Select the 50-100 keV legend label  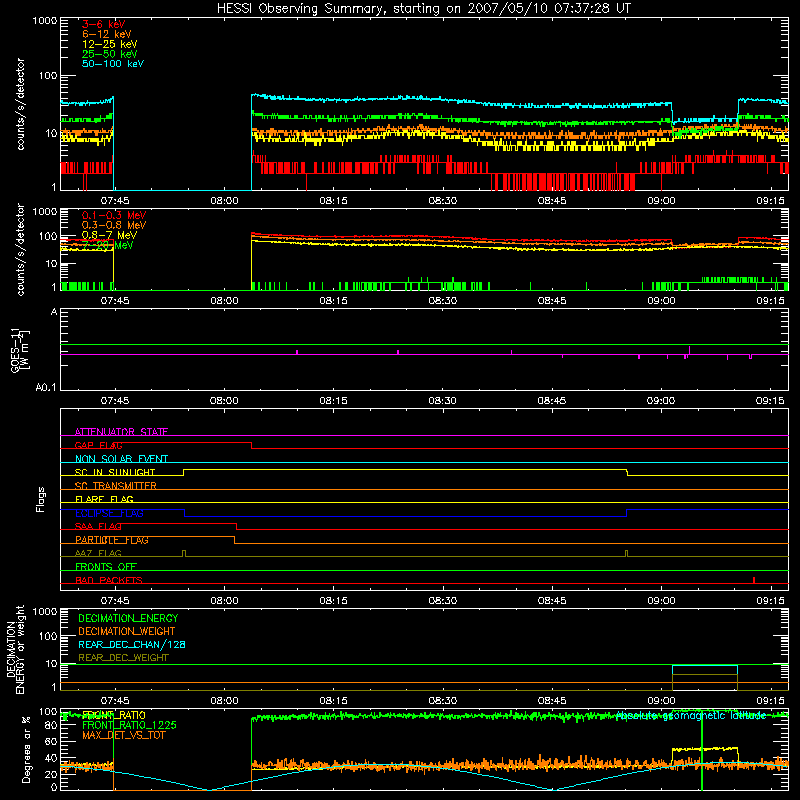(112, 64)
